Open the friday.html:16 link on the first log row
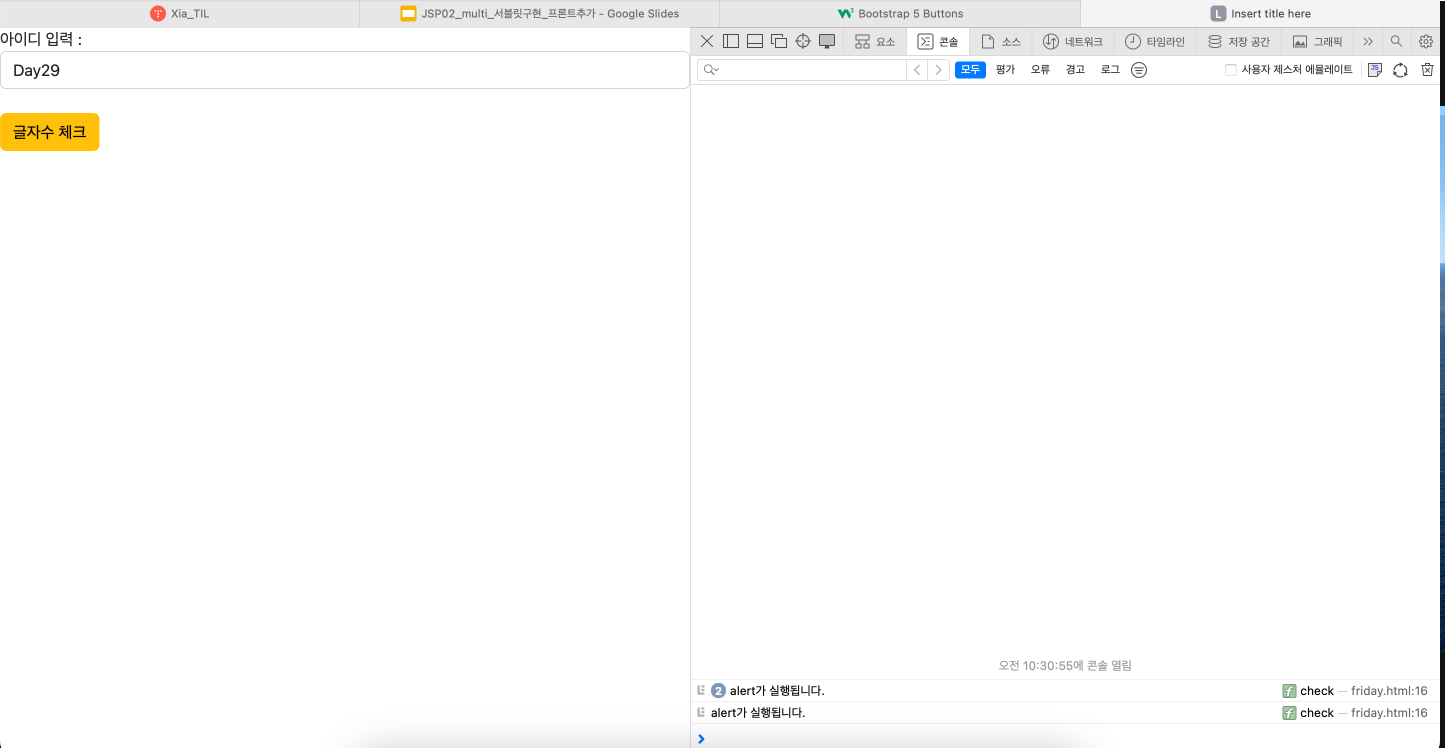This screenshot has width=1445, height=748. click(1389, 691)
